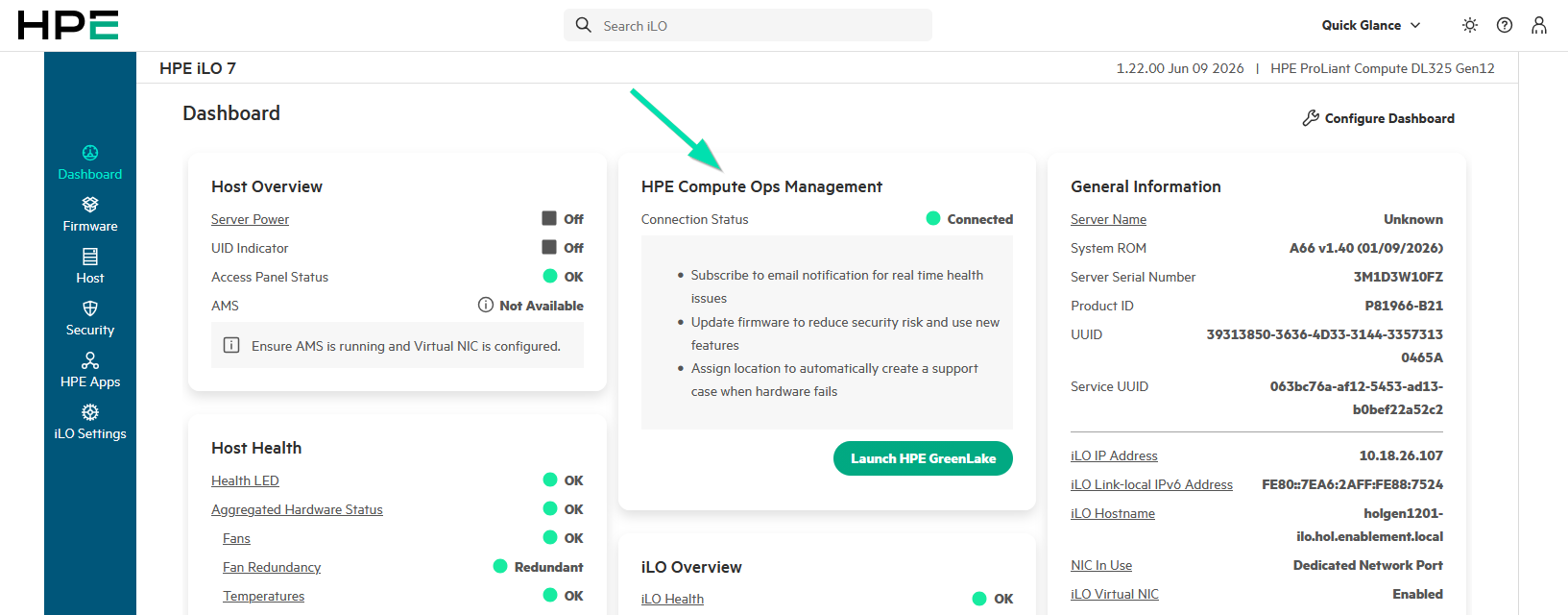Open the Temperatures link
The image size is (1568, 615).
[x=263, y=596]
